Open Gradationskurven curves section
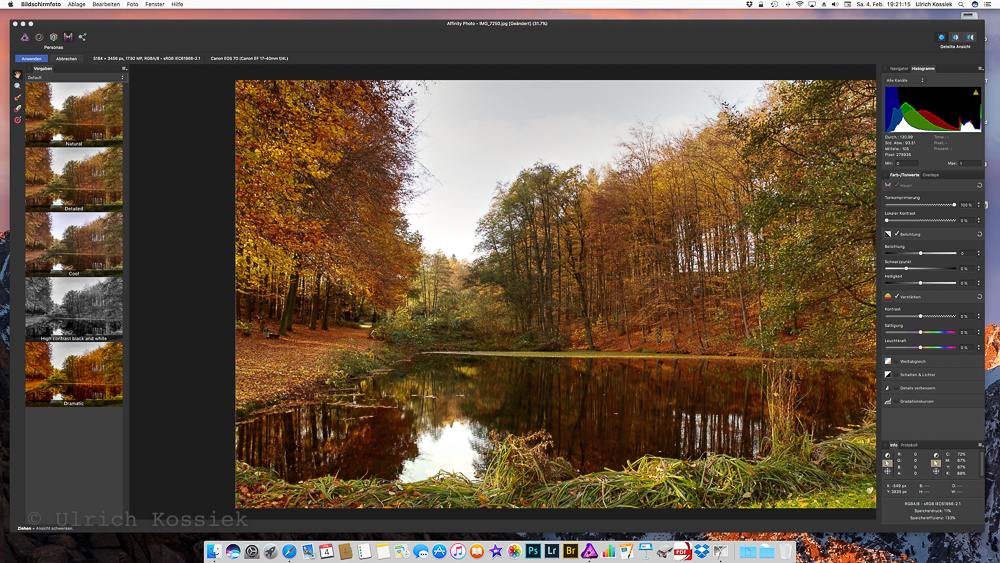 pos(917,401)
